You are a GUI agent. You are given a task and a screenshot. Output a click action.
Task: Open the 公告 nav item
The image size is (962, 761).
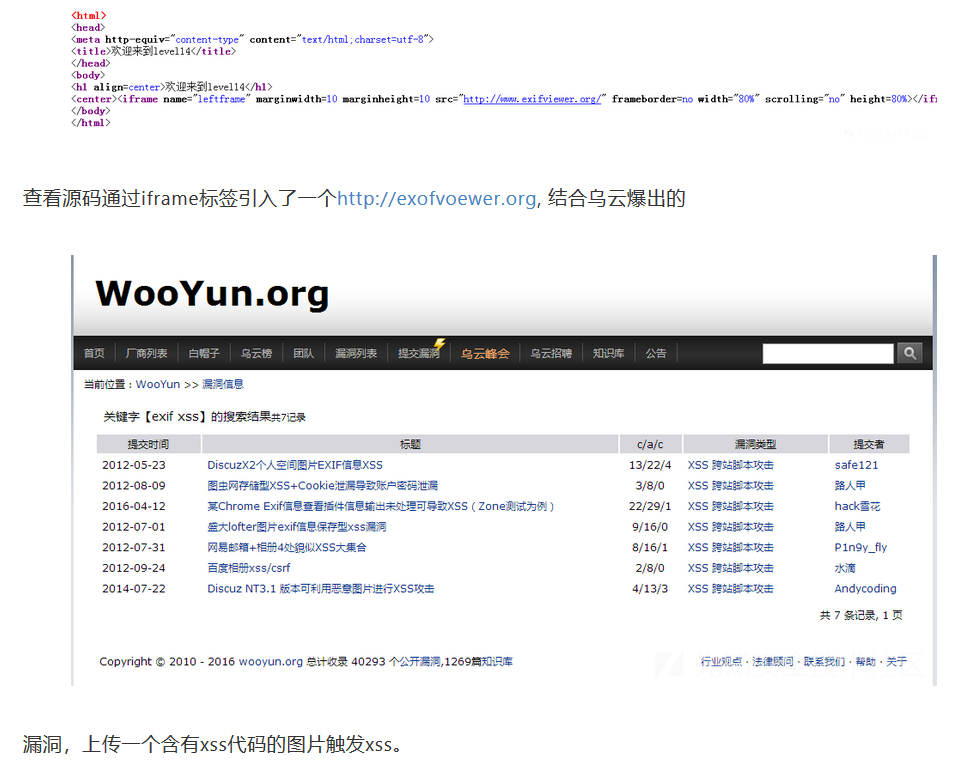[655, 353]
